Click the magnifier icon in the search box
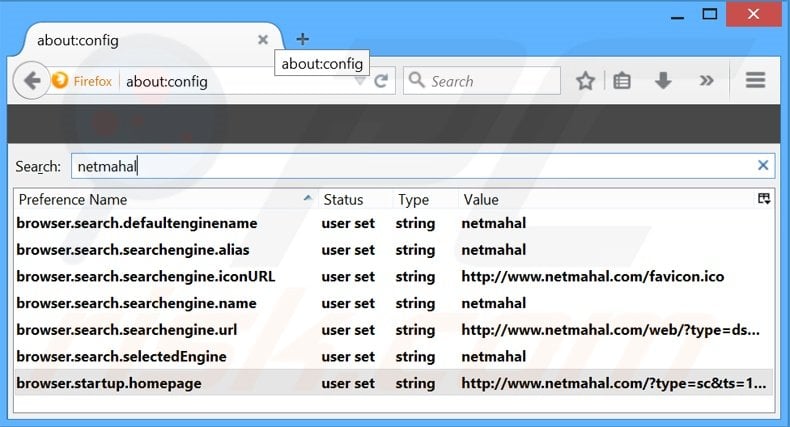 coord(416,80)
